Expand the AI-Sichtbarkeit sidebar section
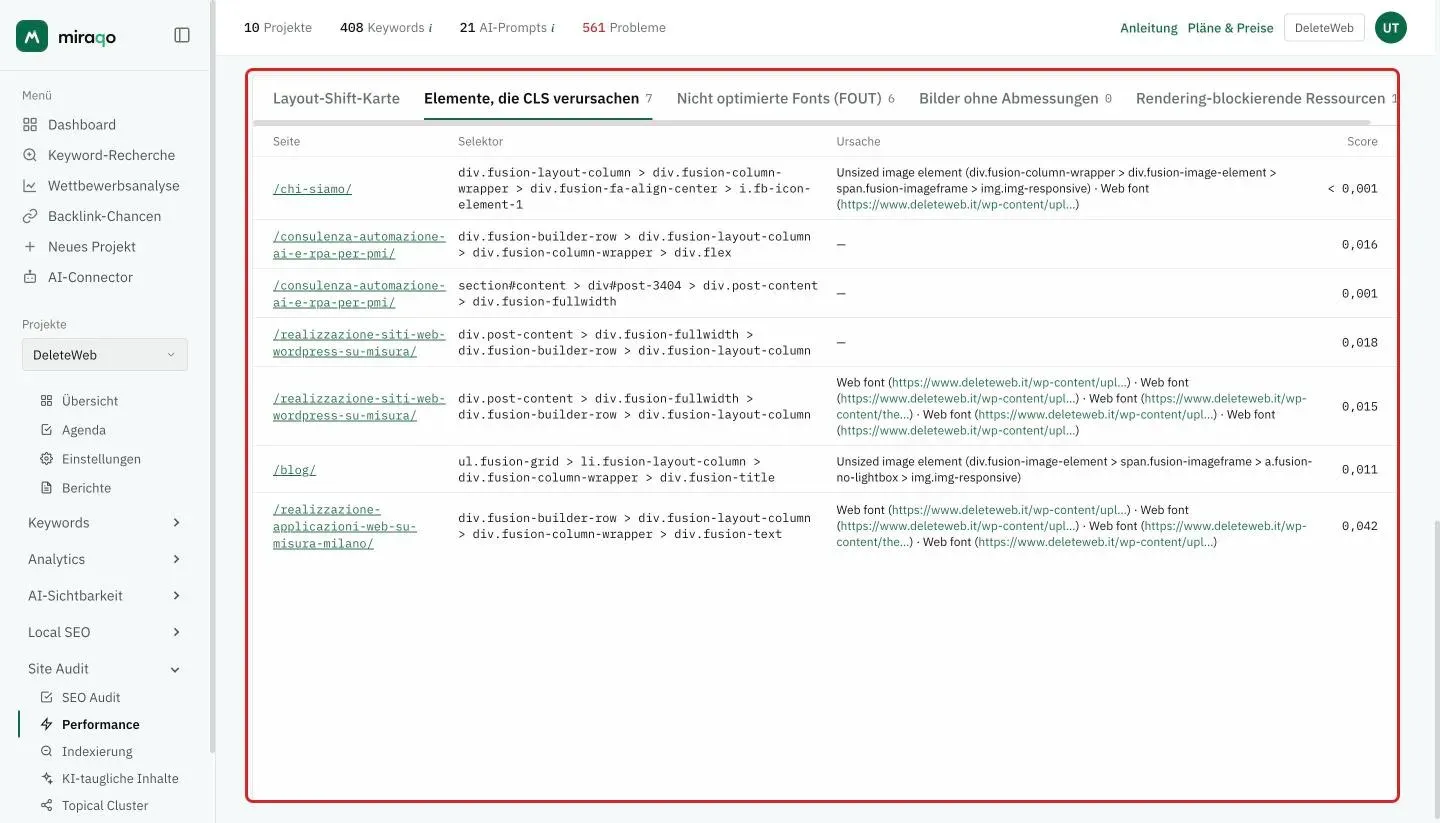 105,596
